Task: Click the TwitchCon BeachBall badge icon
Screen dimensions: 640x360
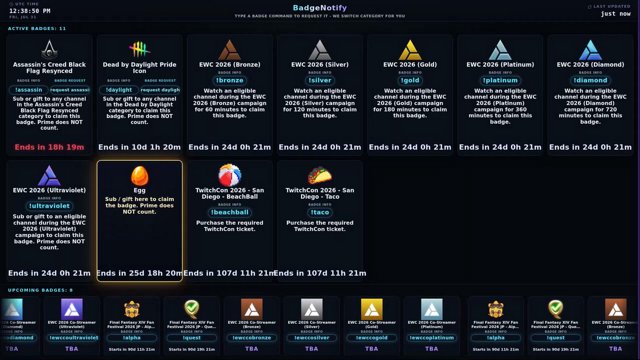Action: [x=229, y=175]
